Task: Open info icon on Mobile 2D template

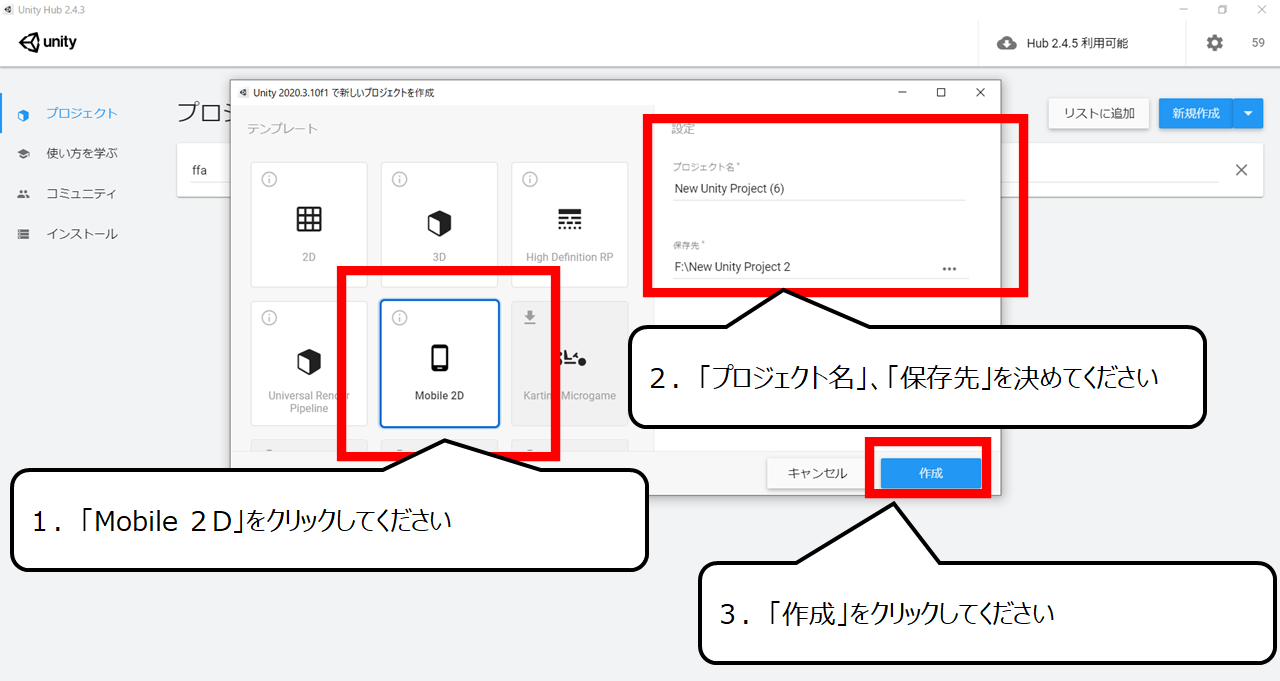Action: coord(399,317)
